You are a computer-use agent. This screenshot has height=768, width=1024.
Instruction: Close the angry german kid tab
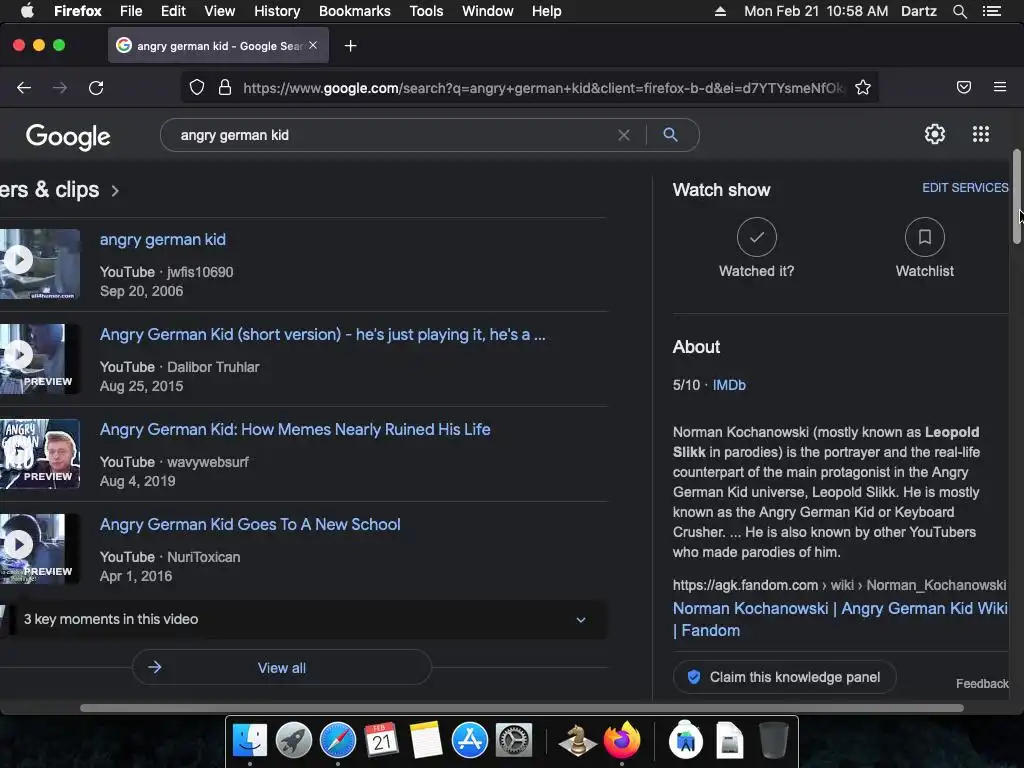point(313,45)
